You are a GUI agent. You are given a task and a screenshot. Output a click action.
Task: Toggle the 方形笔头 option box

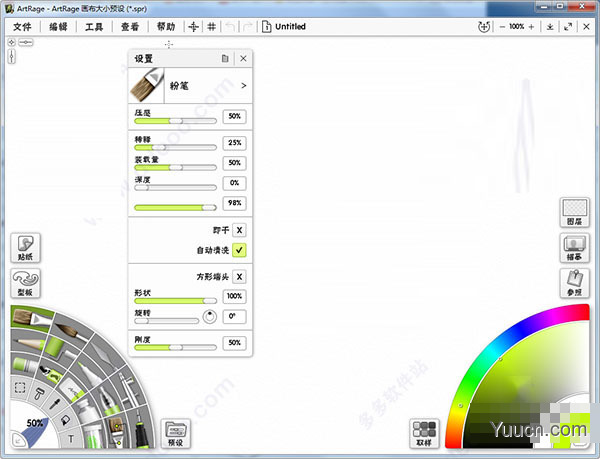pos(239,277)
